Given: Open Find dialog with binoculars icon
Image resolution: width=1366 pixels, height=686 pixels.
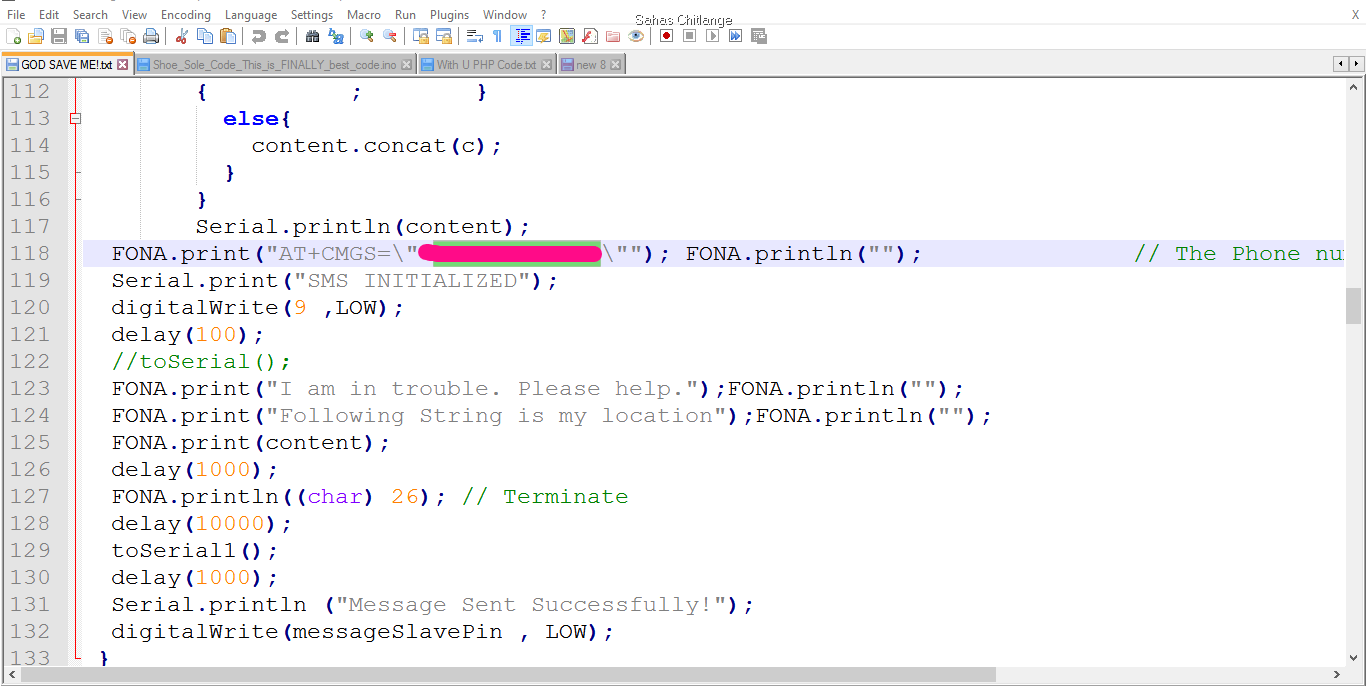Looking at the screenshot, I should [x=312, y=36].
